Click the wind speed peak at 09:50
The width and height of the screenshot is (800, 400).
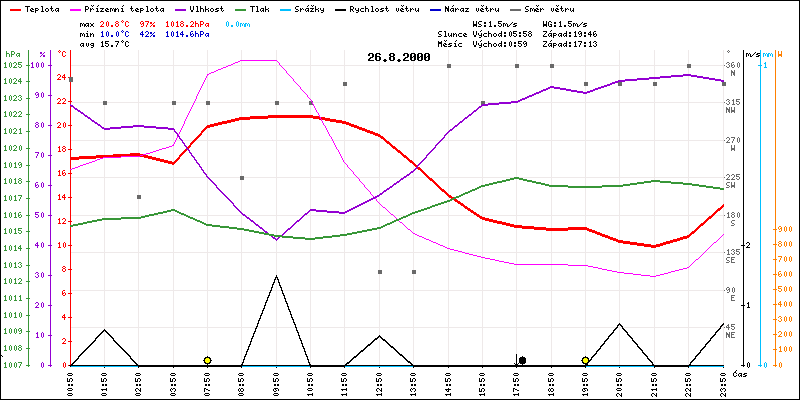(276, 276)
